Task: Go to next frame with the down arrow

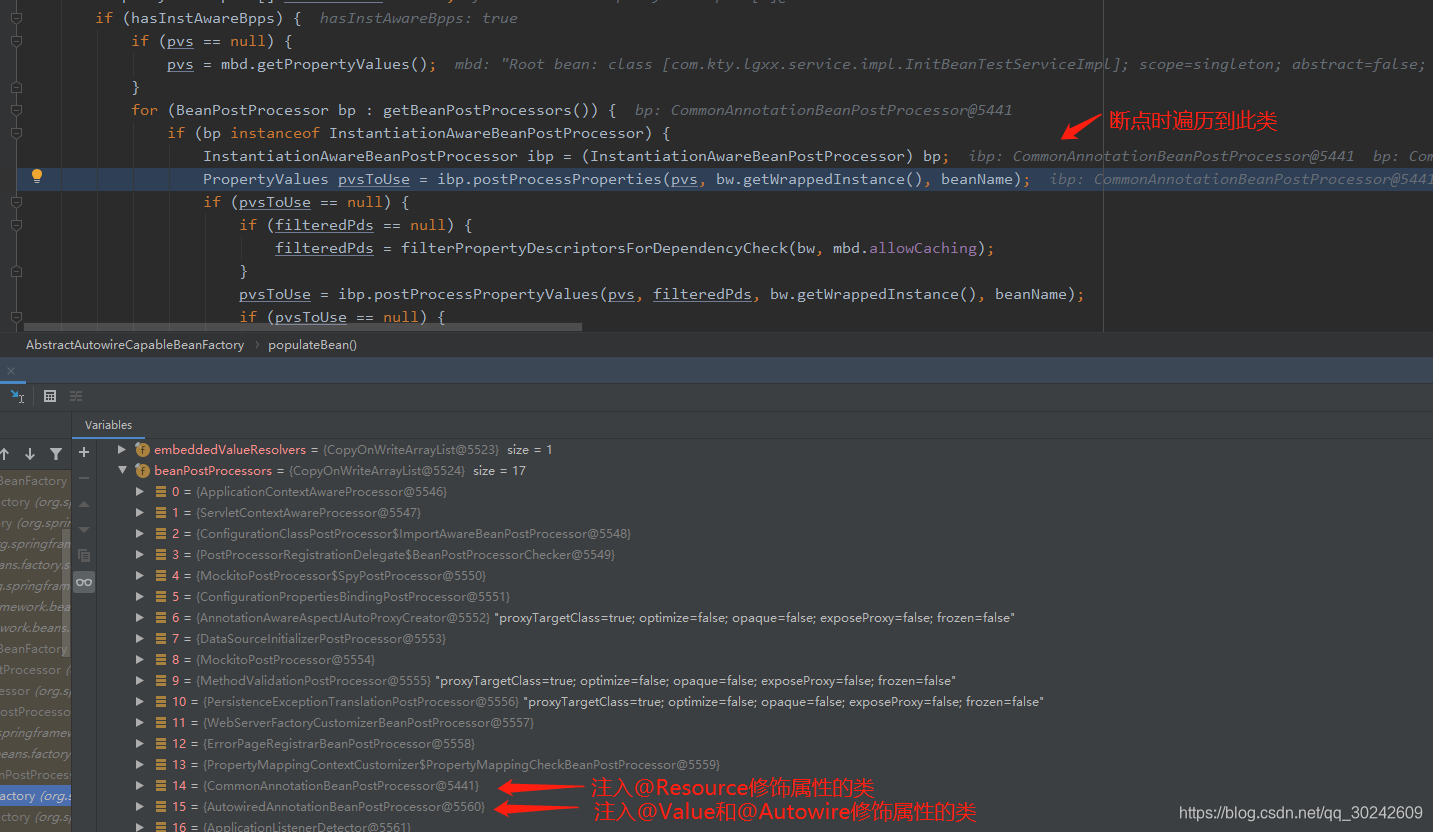Action: coord(30,454)
